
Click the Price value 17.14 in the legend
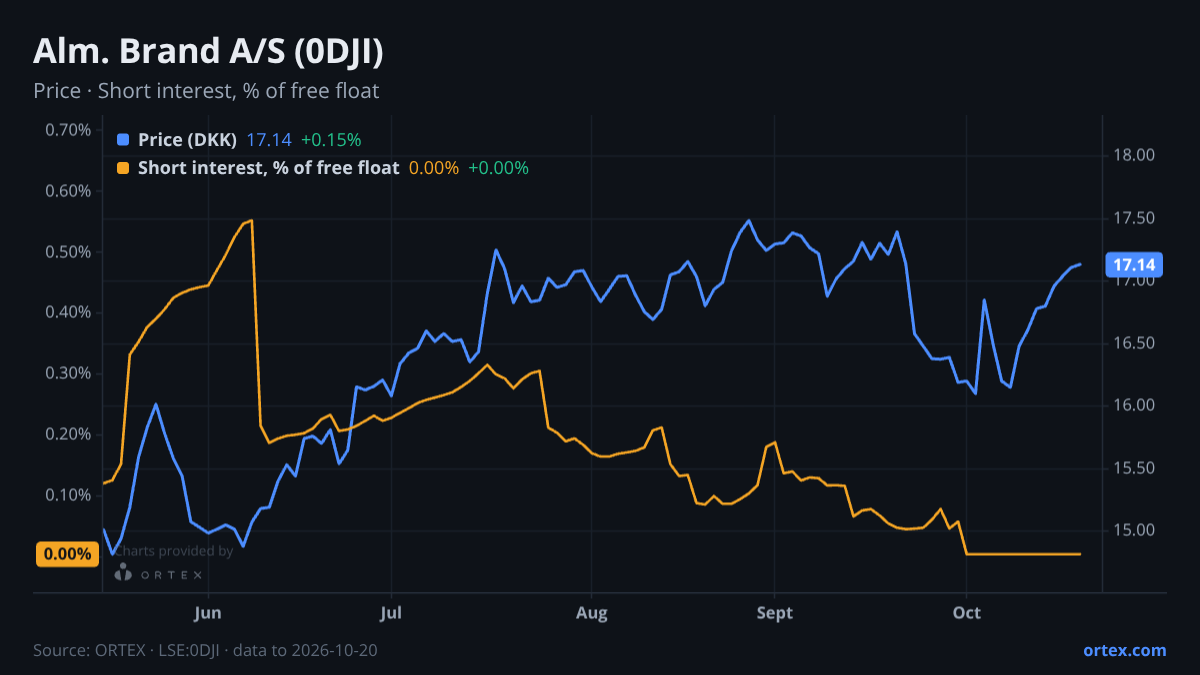pos(268,140)
